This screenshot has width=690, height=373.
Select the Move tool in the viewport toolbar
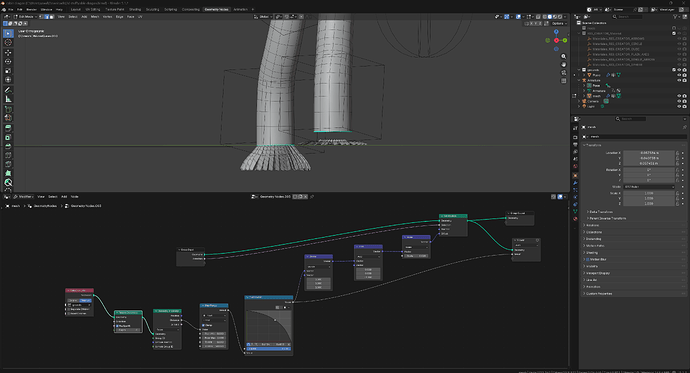pos(8,53)
